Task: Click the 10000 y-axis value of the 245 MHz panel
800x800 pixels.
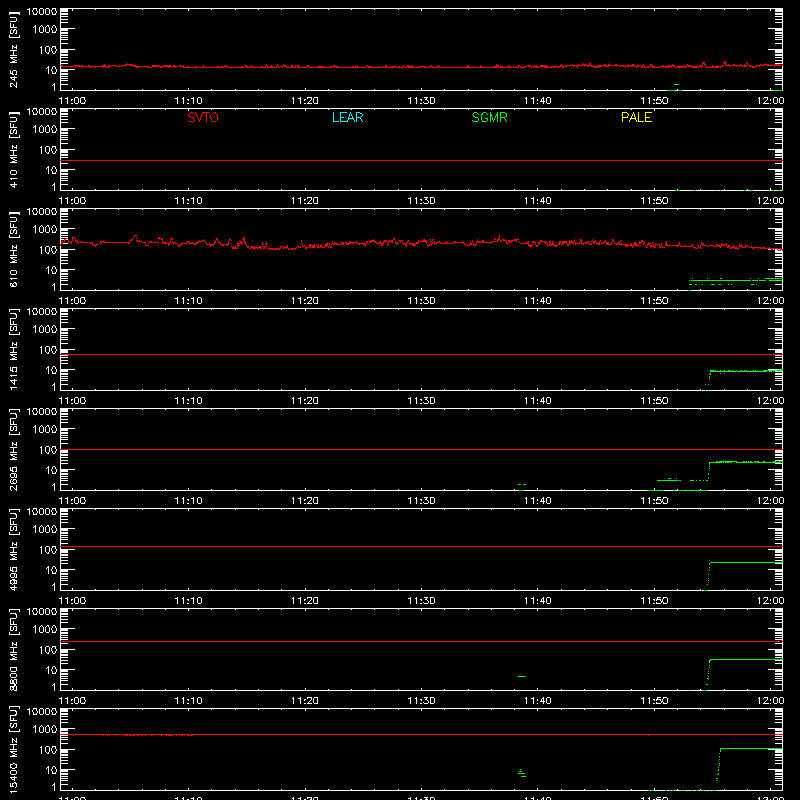Action: pos(42,12)
